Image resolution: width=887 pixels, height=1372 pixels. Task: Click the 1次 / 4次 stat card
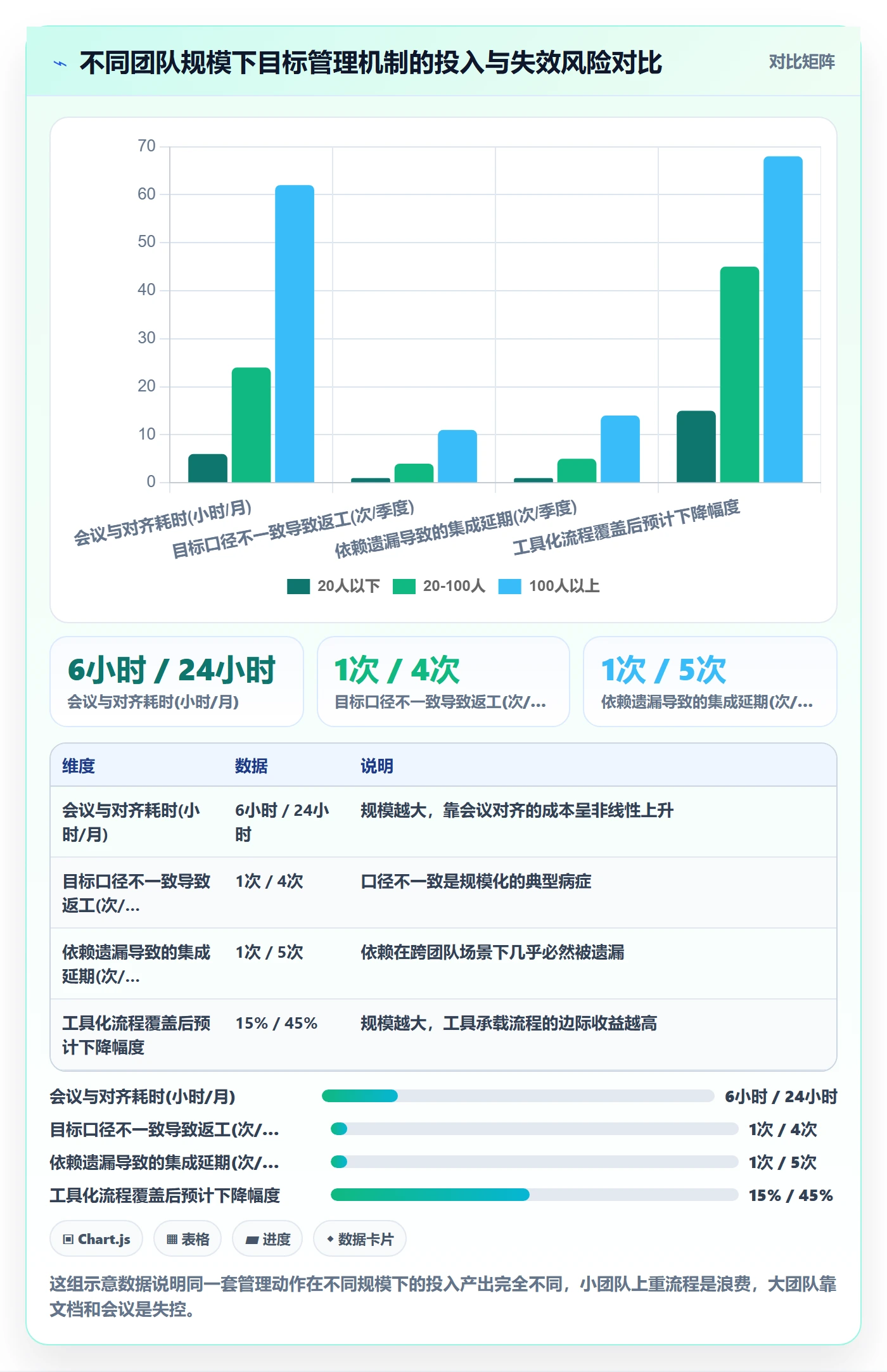[443, 682]
